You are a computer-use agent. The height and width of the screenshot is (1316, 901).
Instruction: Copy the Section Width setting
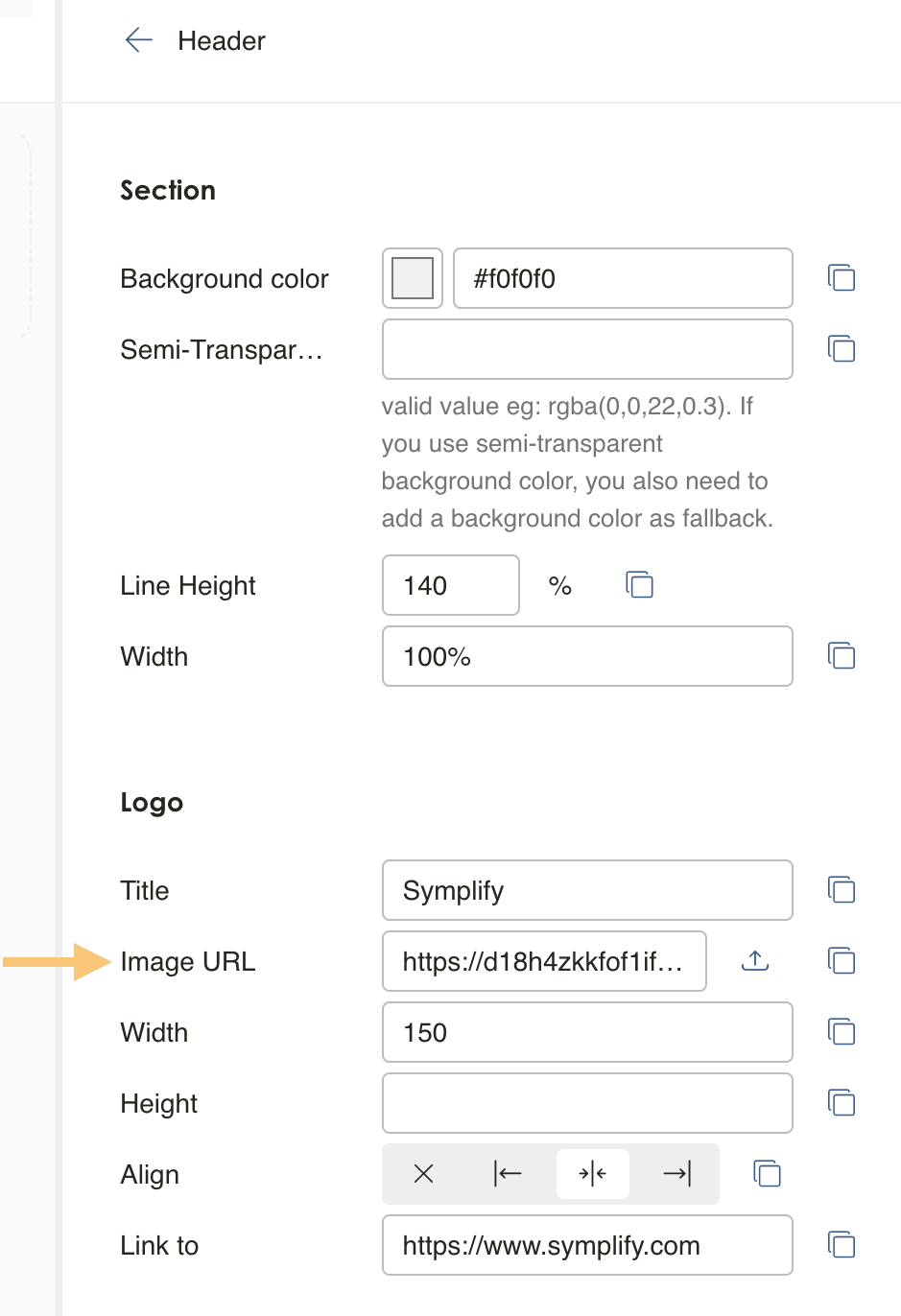[x=842, y=656]
